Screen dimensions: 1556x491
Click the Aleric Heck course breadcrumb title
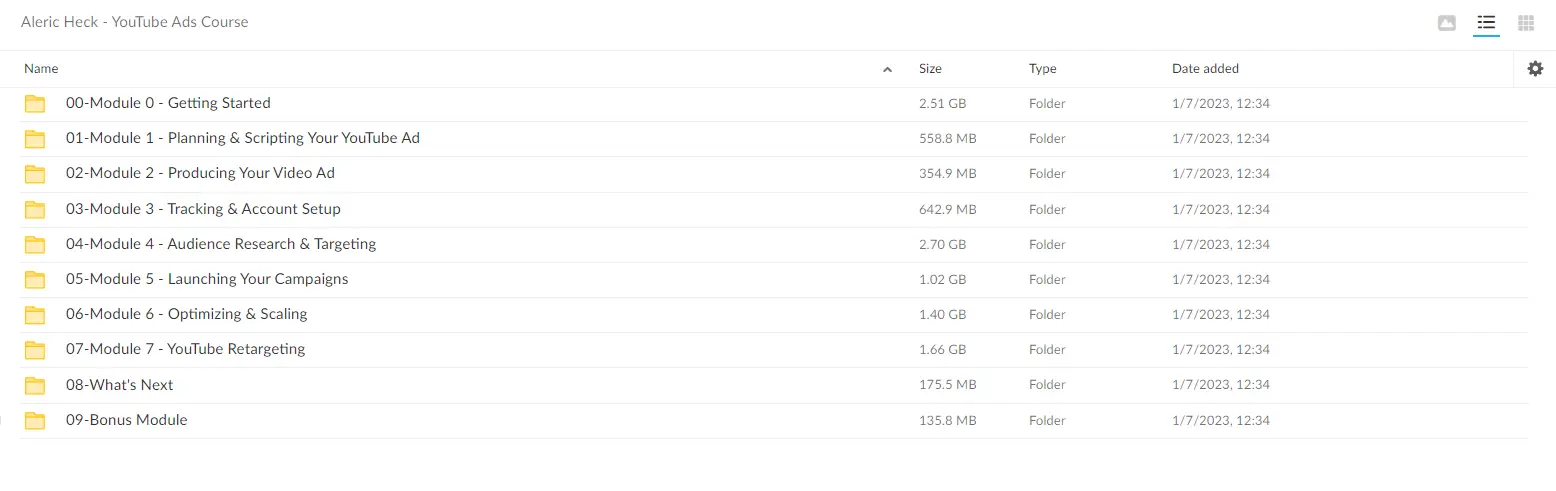pos(135,22)
